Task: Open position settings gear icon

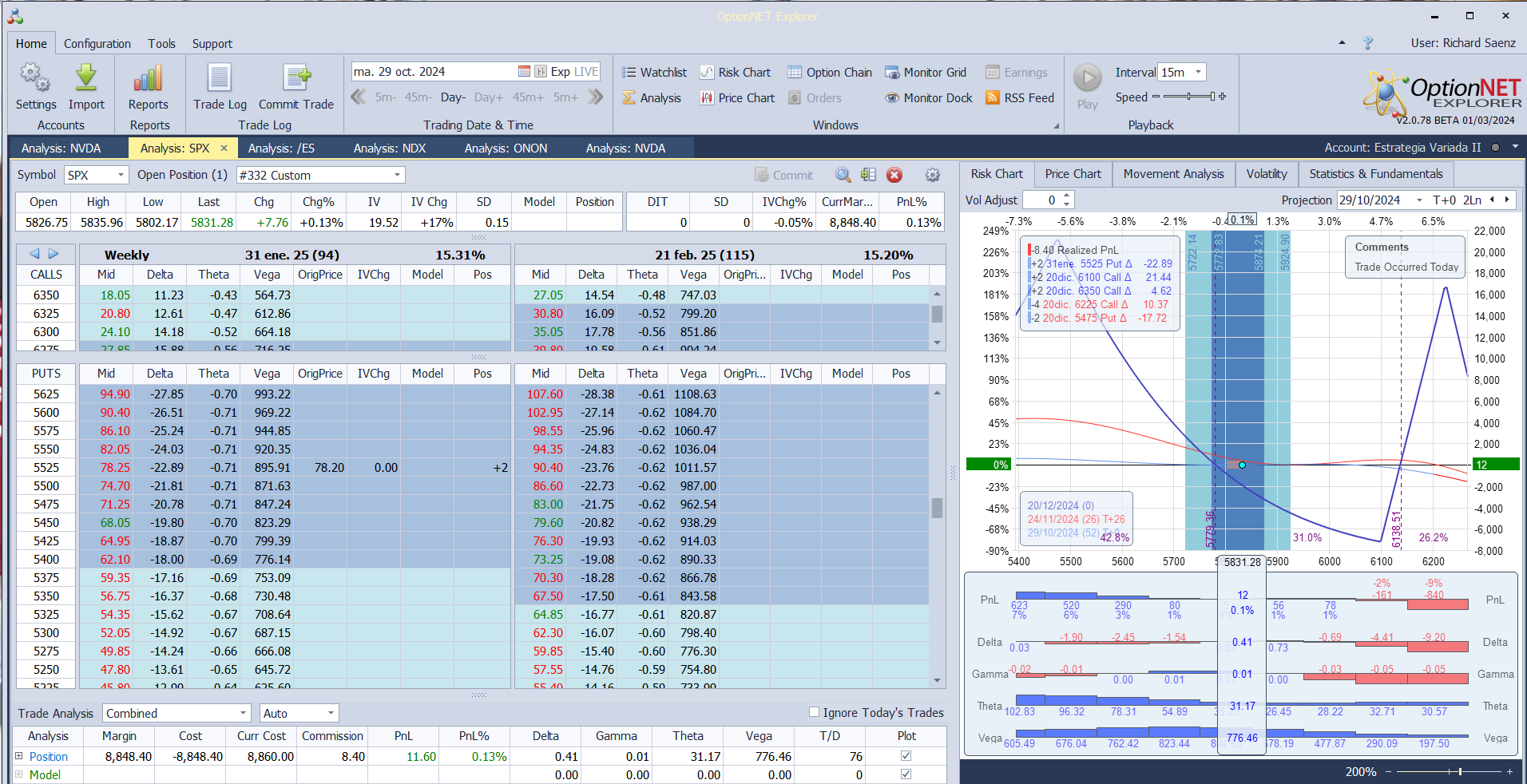Action: tap(932, 176)
